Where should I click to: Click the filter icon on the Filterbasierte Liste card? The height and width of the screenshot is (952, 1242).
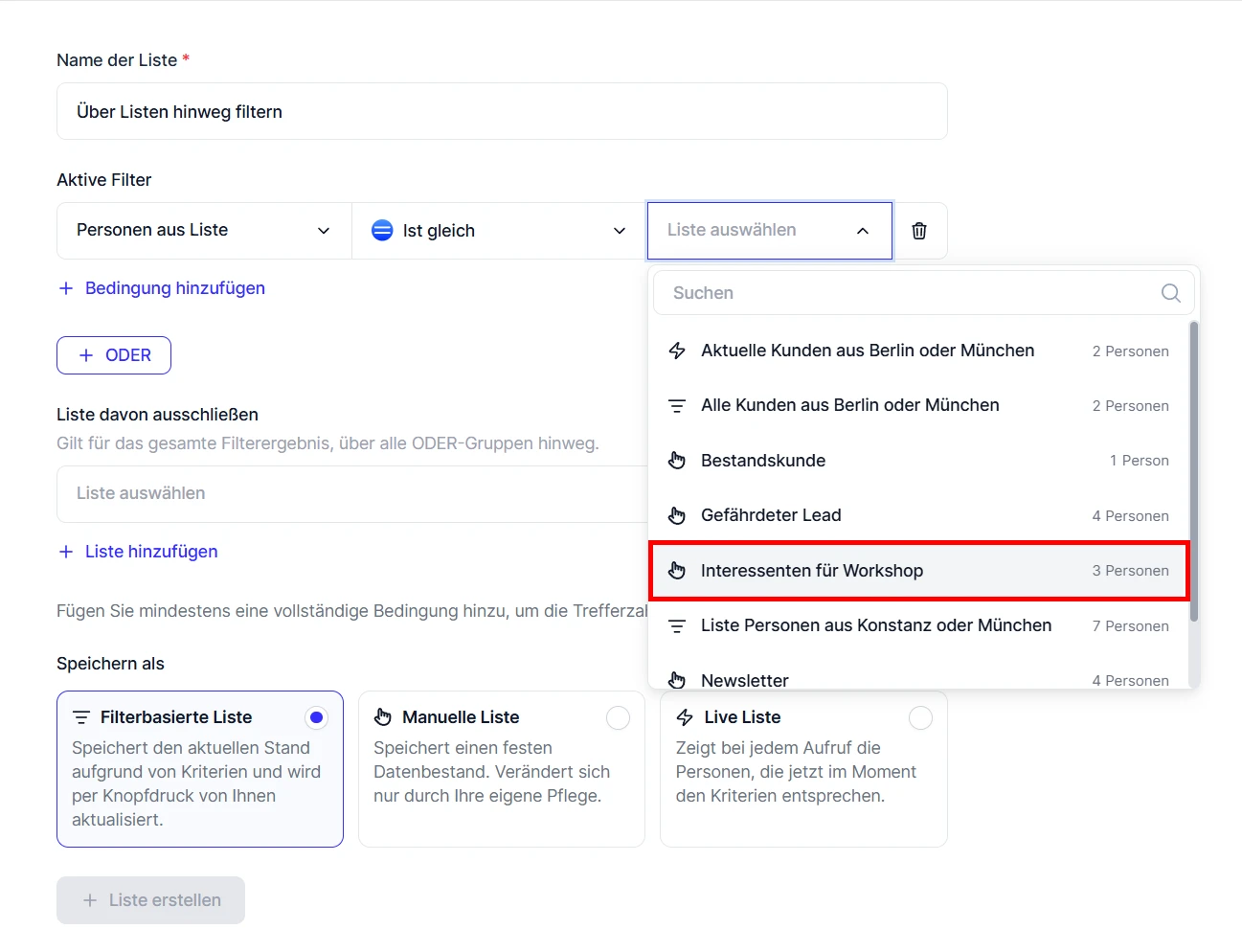[x=81, y=717]
